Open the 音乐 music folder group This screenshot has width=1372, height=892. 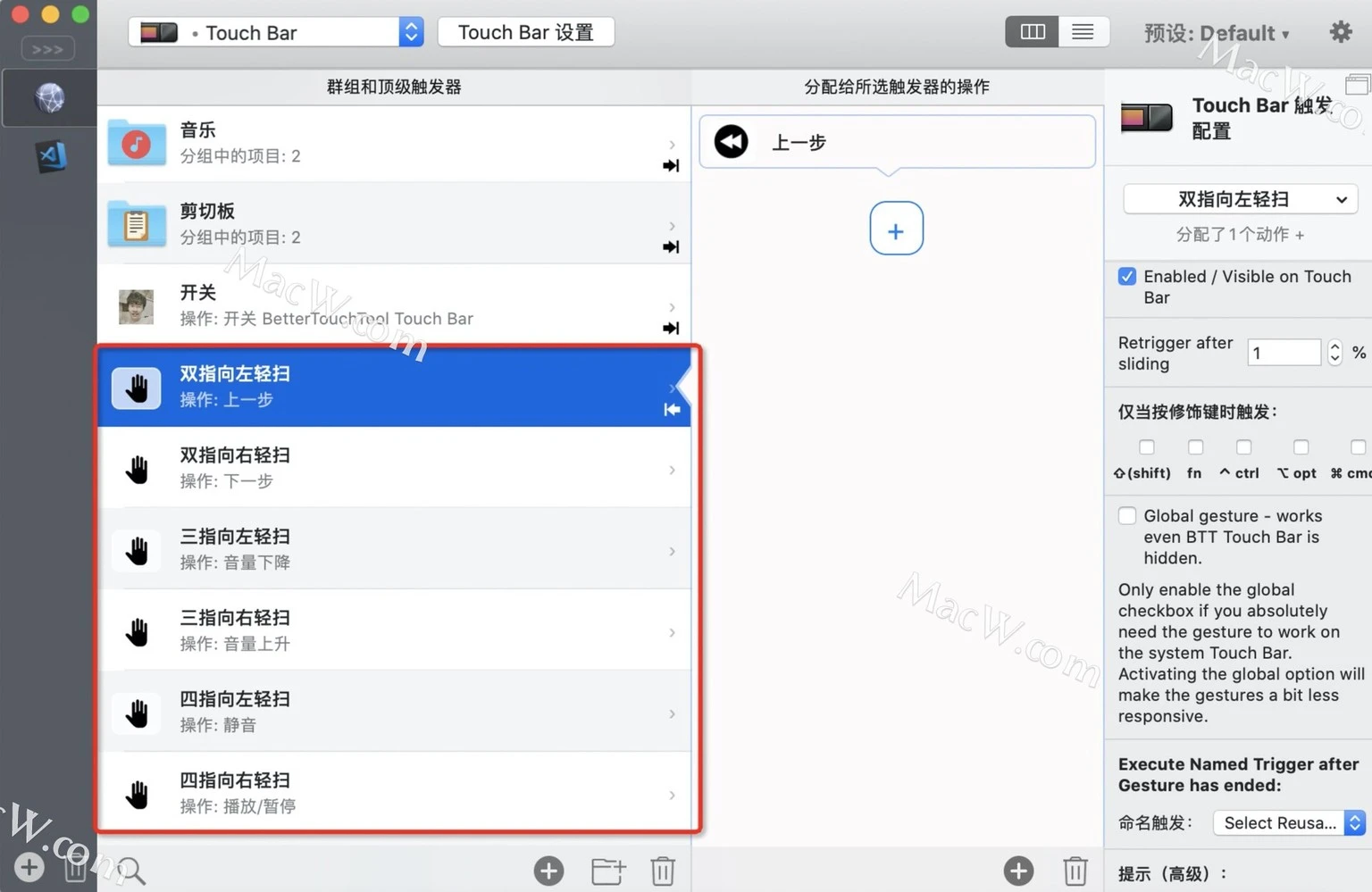[x=137, y=143]
